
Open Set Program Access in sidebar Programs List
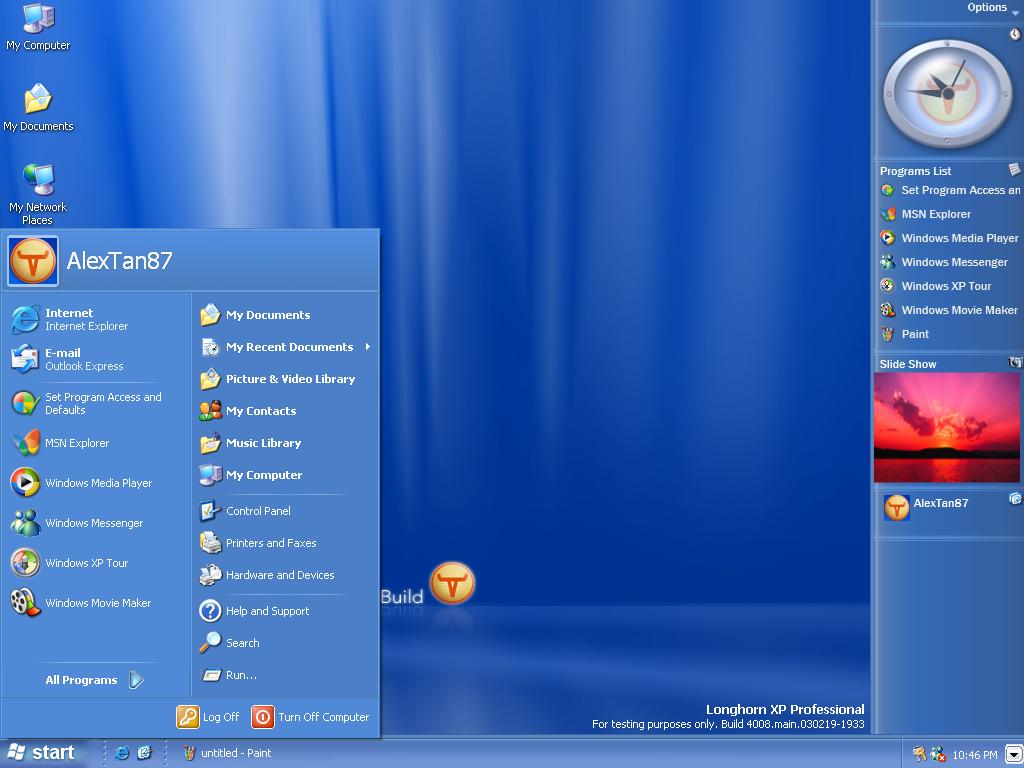pos(950,190)
